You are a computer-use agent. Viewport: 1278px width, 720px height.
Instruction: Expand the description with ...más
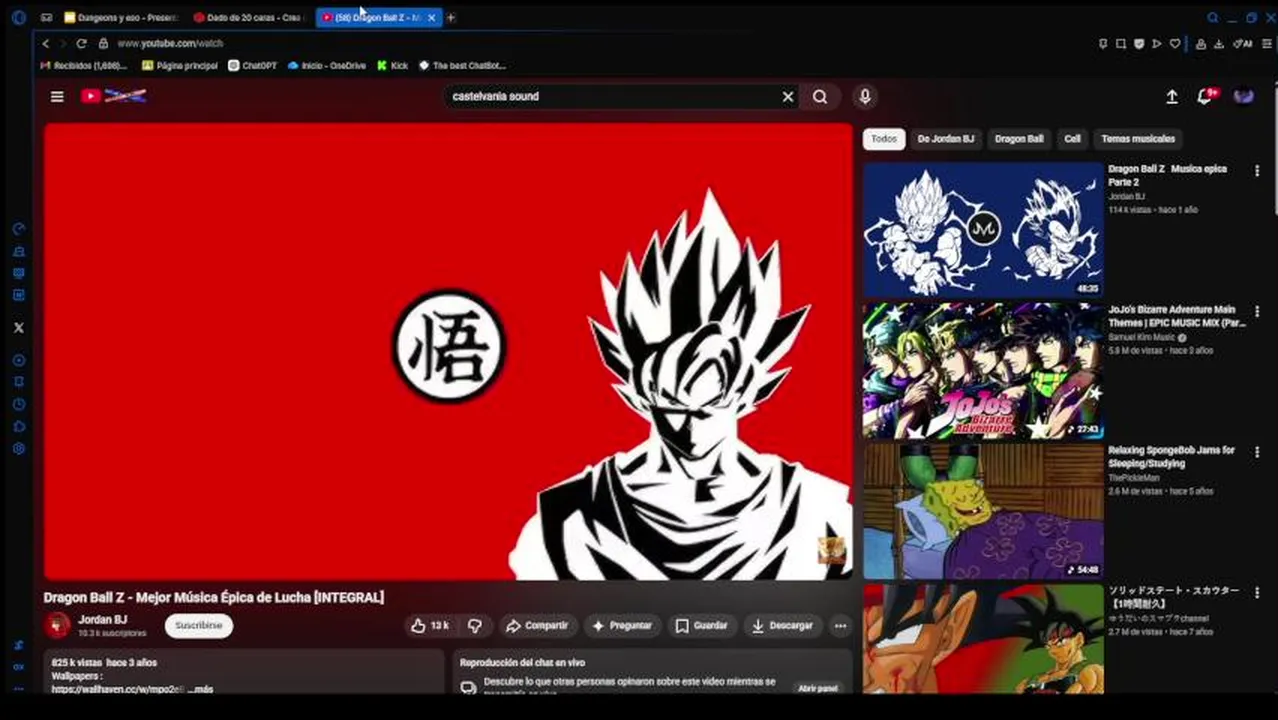[x=200, y=689]
